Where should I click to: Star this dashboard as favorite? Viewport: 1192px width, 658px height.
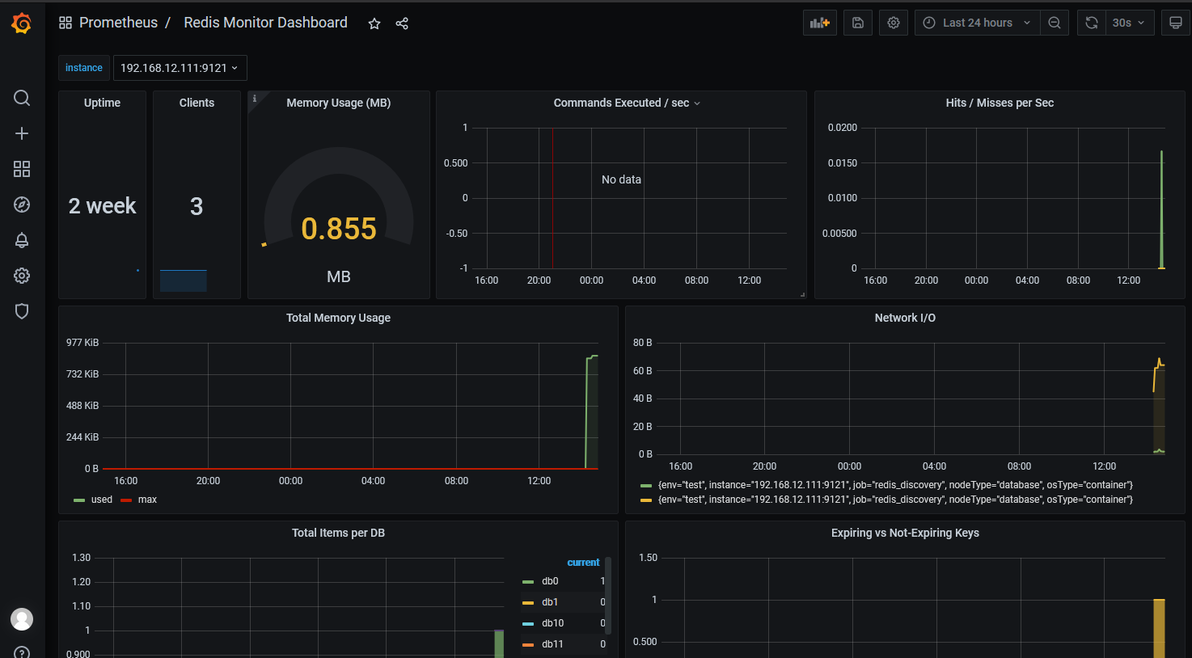374,24
